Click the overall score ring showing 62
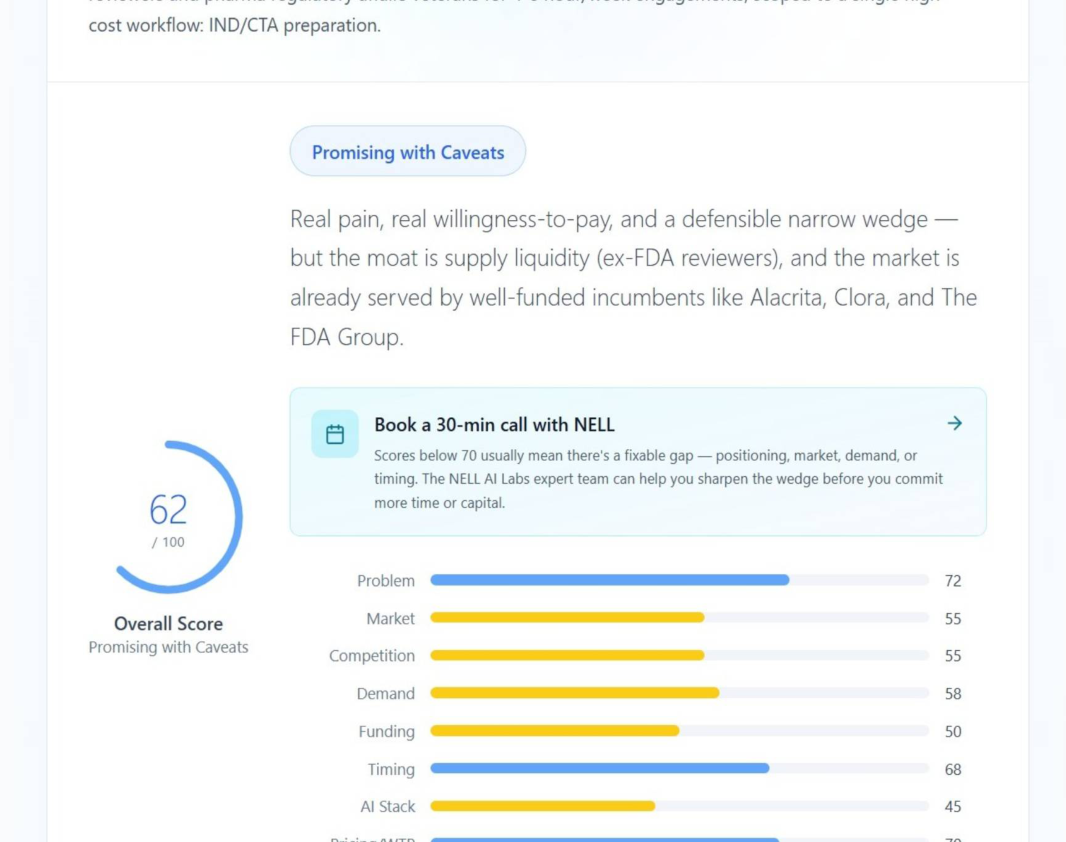 (x=169, y=516)
